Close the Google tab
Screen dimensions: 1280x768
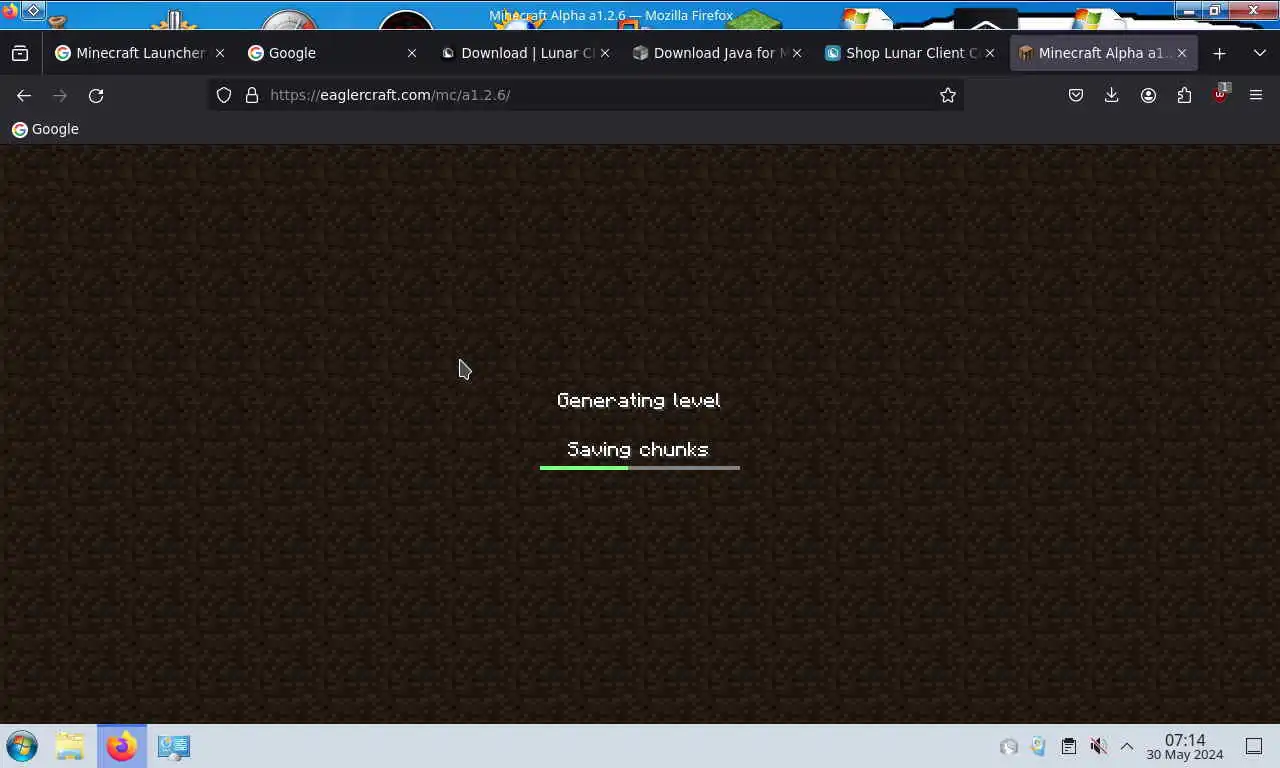[x=412, y=53]
